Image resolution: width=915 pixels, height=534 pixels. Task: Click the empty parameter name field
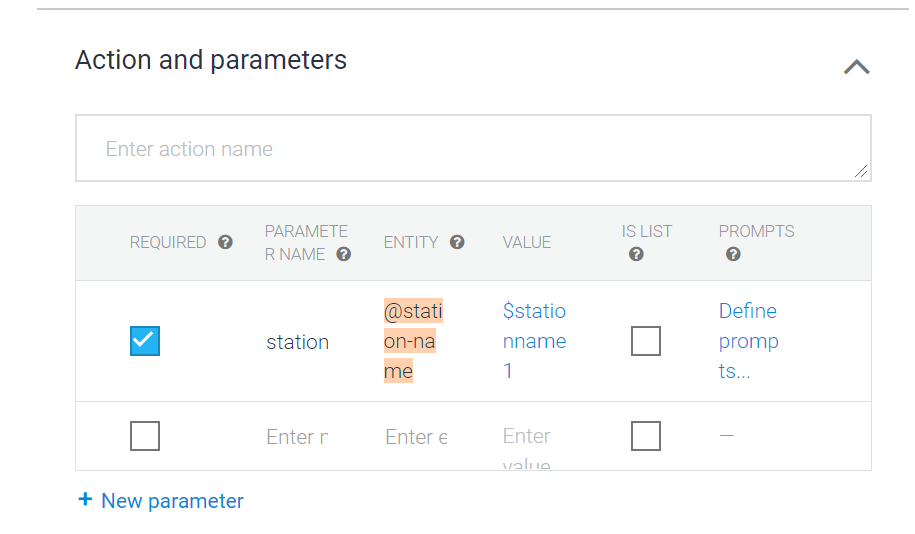(x=297, y=437)
